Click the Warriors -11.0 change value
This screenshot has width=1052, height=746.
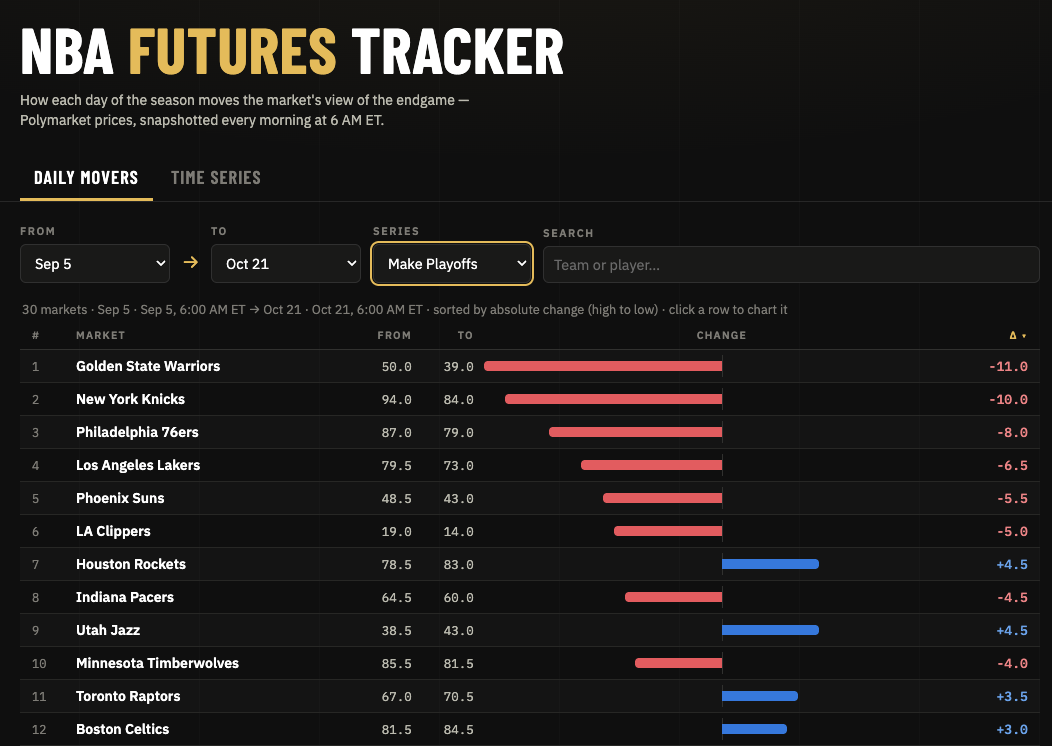(x=1008, y=366)
